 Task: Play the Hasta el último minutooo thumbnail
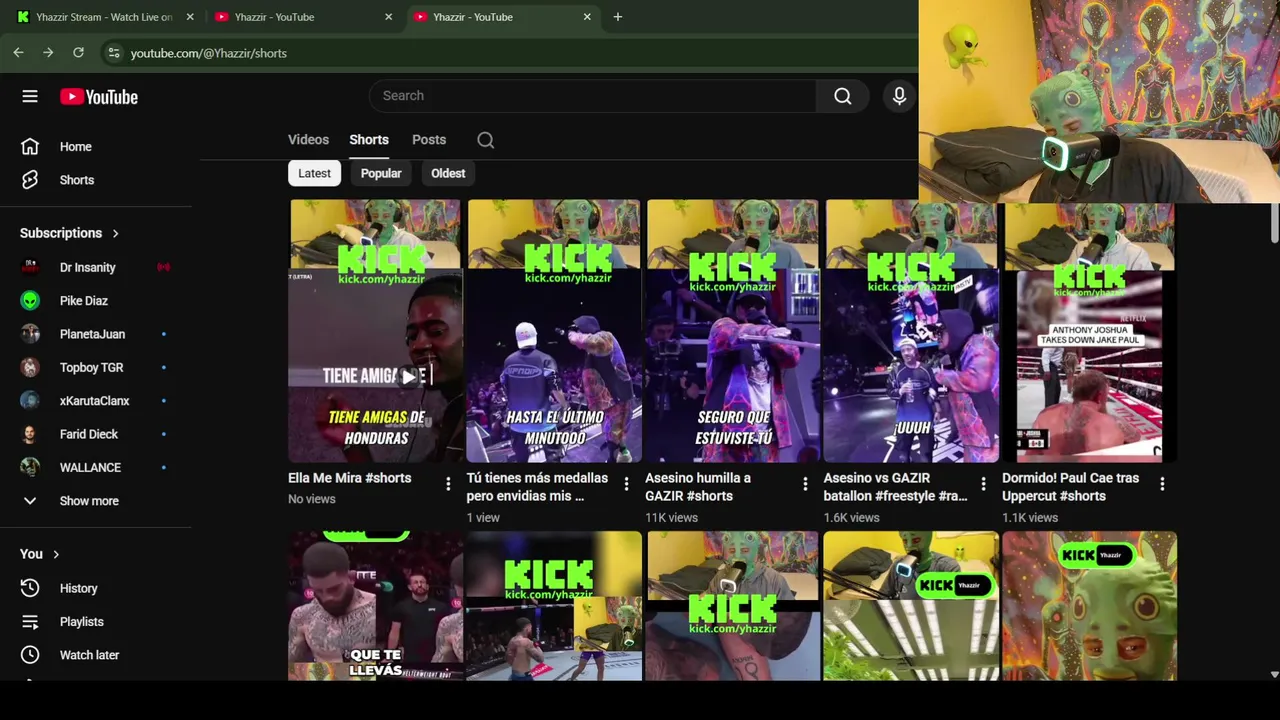(554, 331)
